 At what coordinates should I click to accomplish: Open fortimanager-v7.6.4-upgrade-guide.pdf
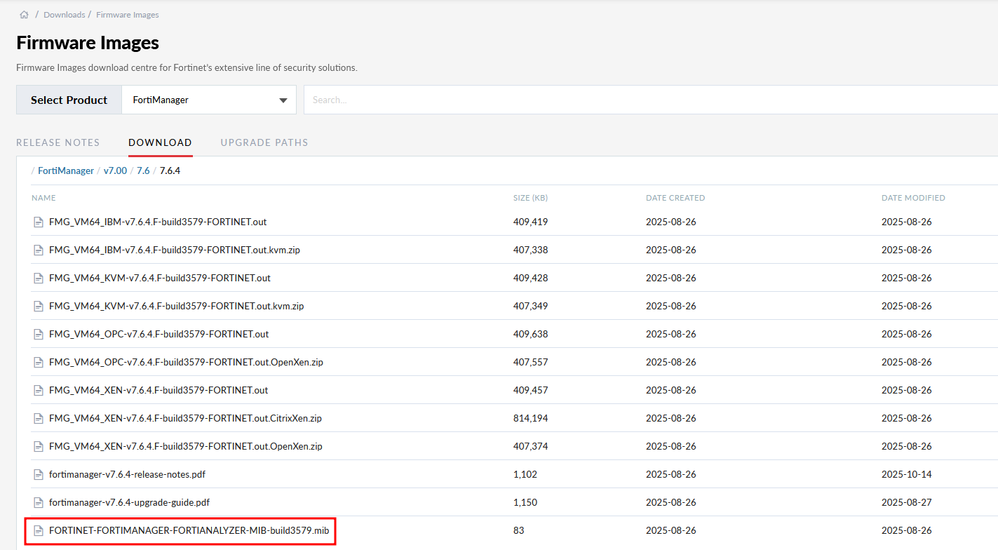129,502
